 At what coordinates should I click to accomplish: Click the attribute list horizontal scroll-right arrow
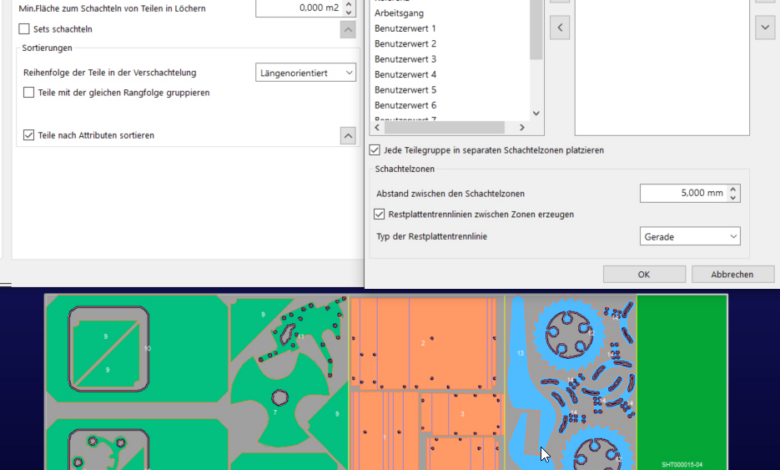click(522, 128)
